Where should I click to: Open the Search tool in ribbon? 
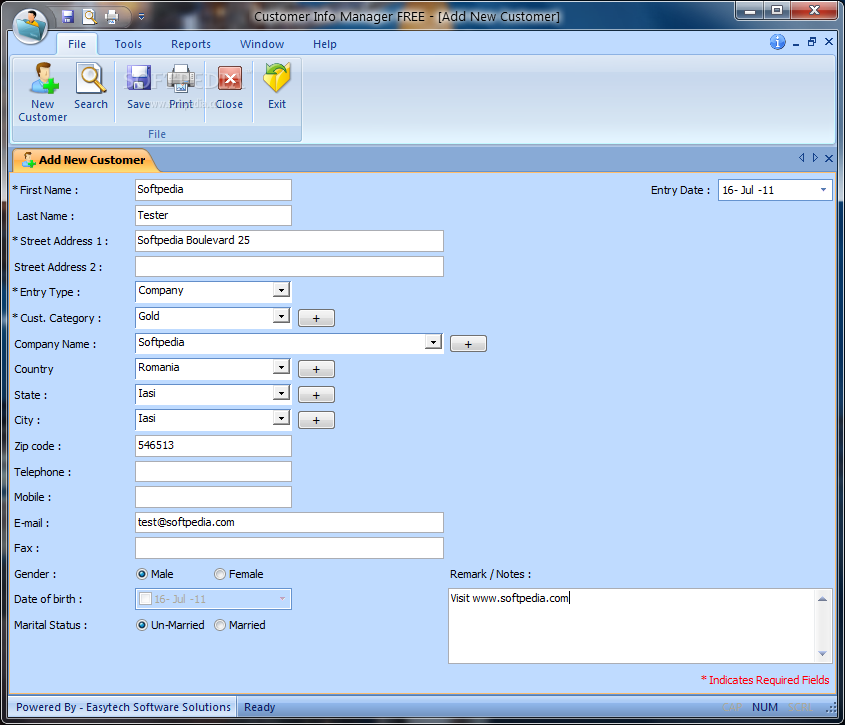click(91, 86)
